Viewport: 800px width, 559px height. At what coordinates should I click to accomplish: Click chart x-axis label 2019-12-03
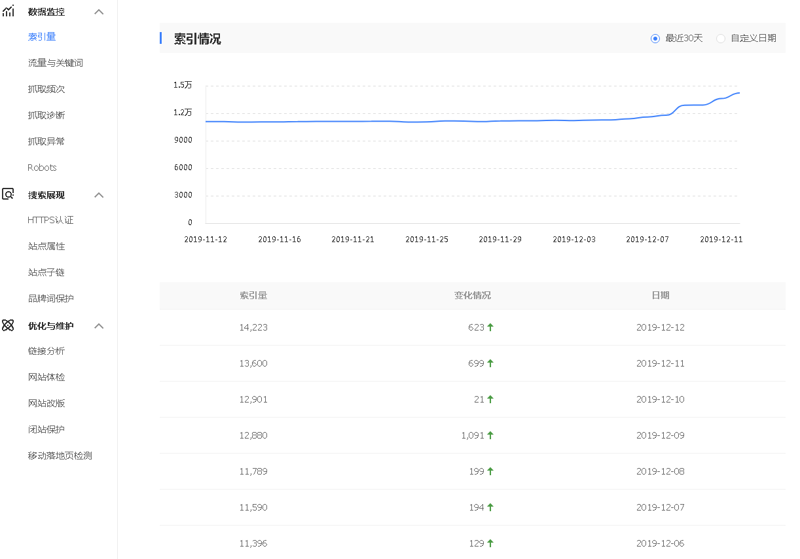point(574,239)
